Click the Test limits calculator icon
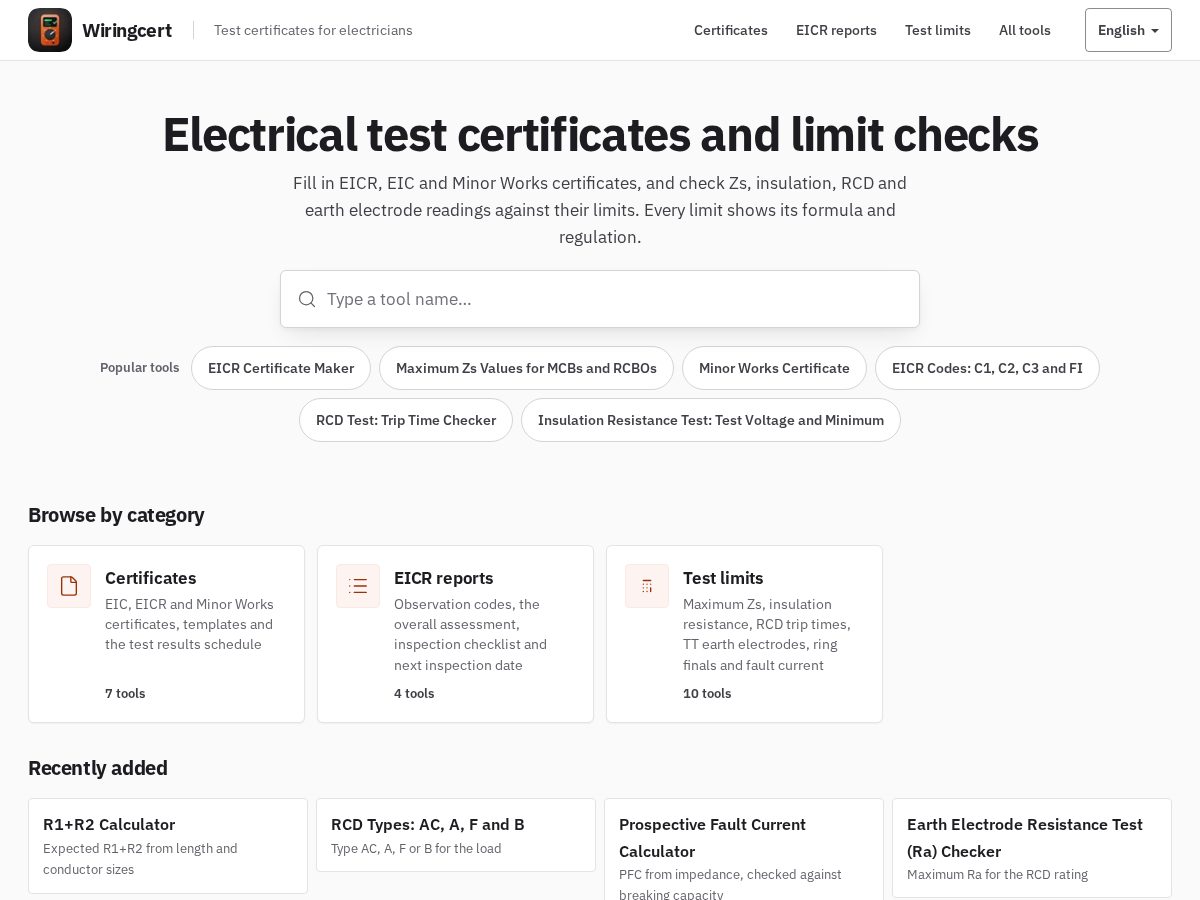The image size is (1200, 900). [647, 586]
